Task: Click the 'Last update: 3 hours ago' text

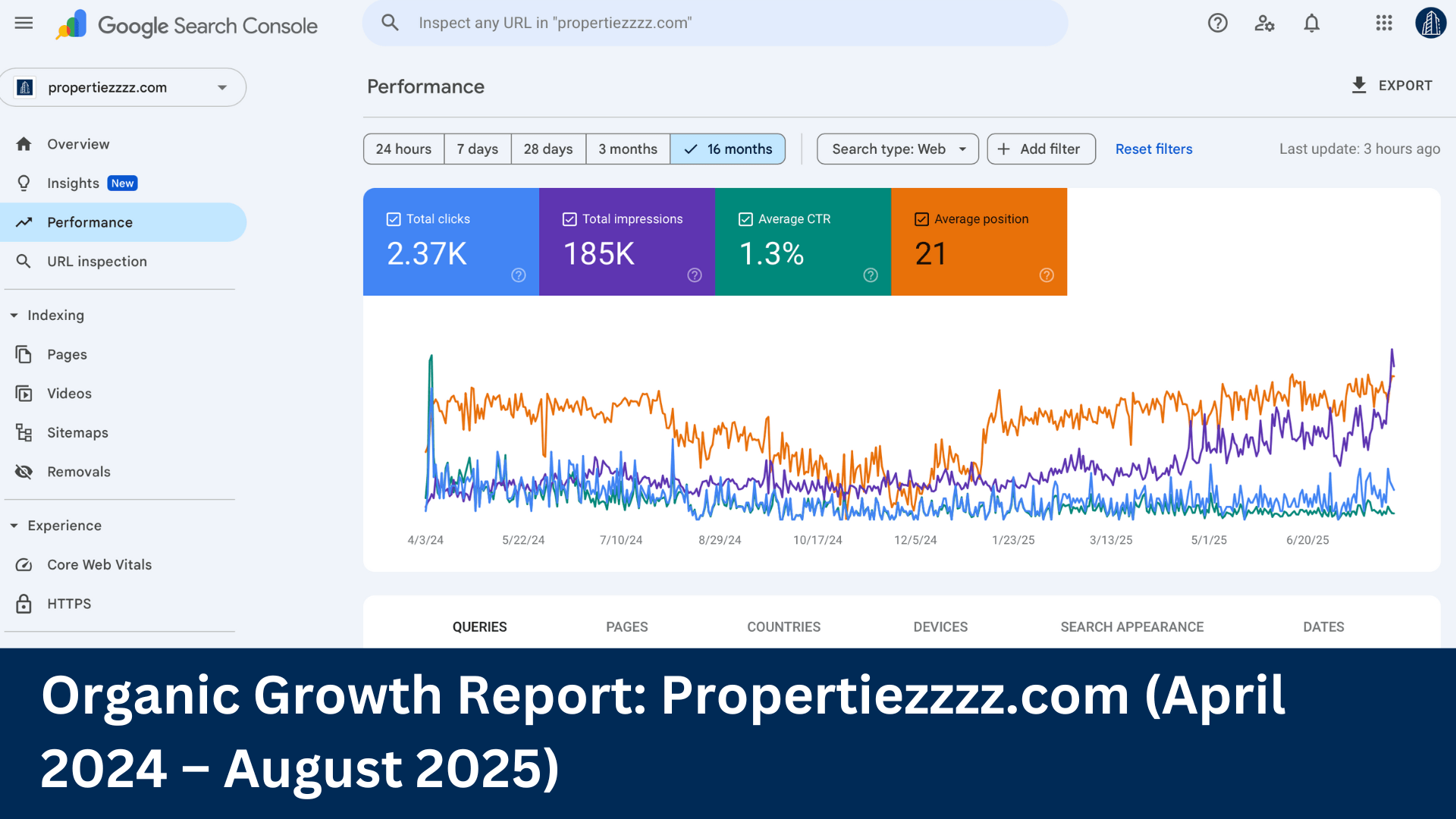Action: 1360,149
